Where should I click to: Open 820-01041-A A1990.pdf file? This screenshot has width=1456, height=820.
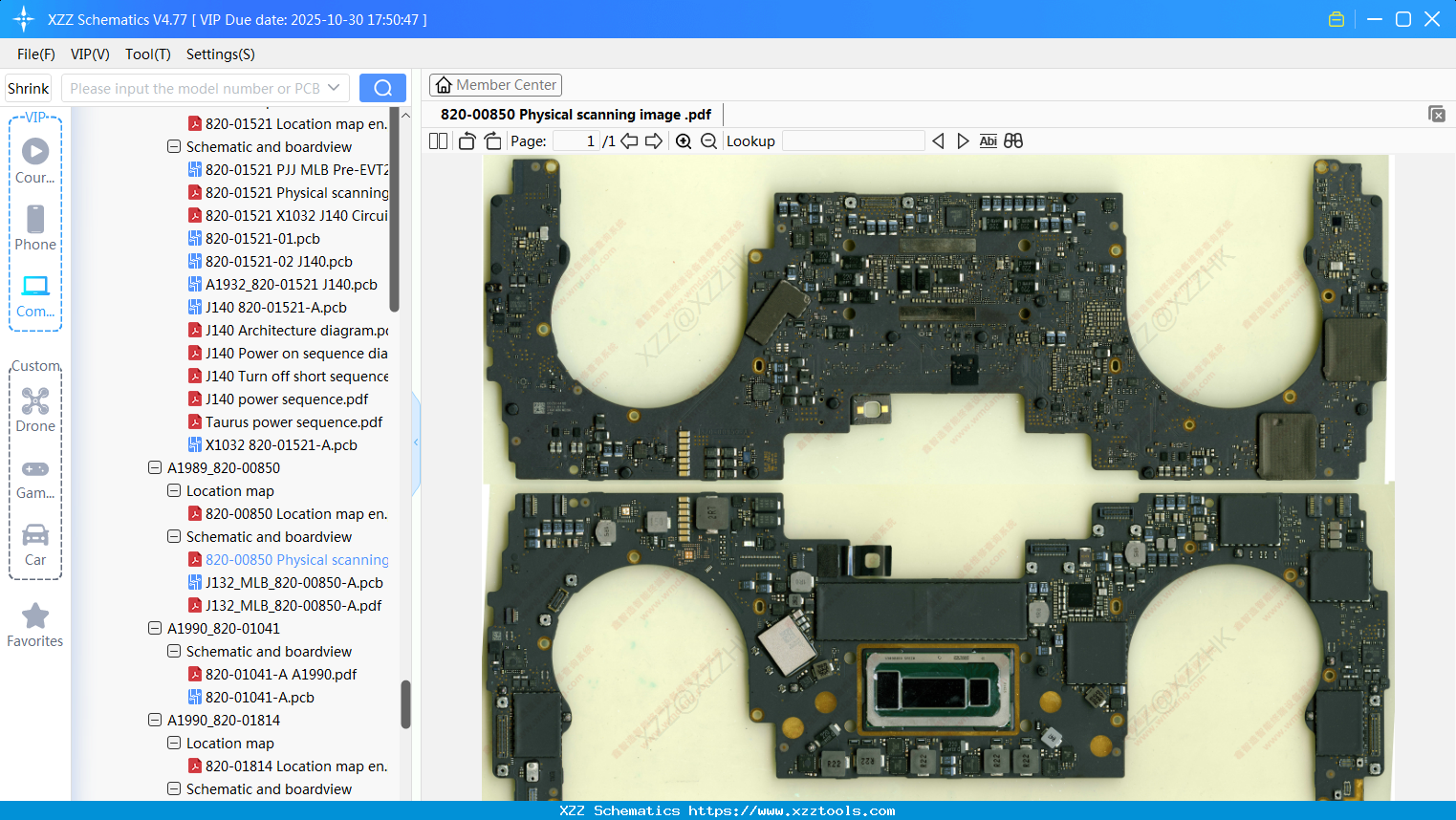tap(272, 675)
